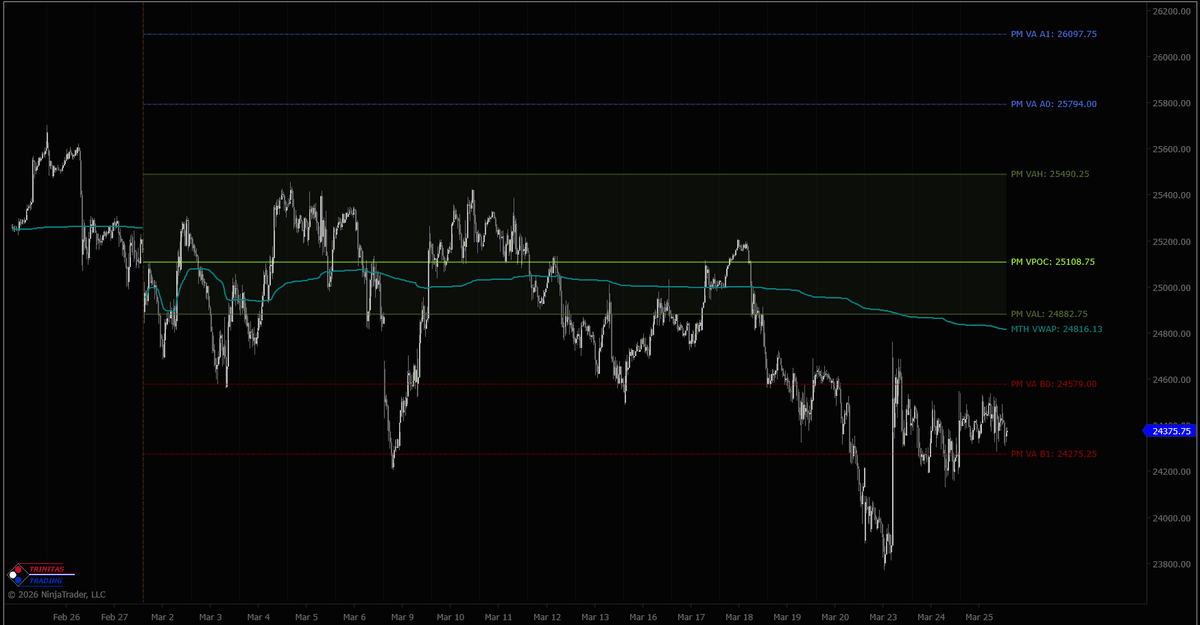
Task: Click the Mar 16 date label
Action: click(x=643, y=618)
